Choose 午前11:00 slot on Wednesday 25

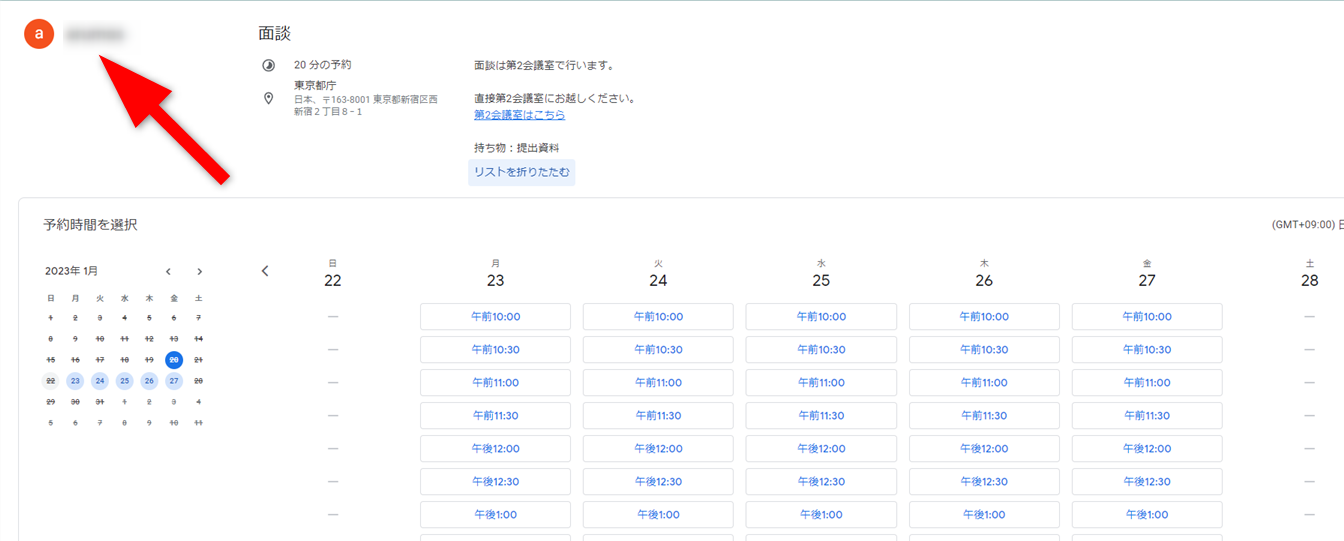(821, 383)
